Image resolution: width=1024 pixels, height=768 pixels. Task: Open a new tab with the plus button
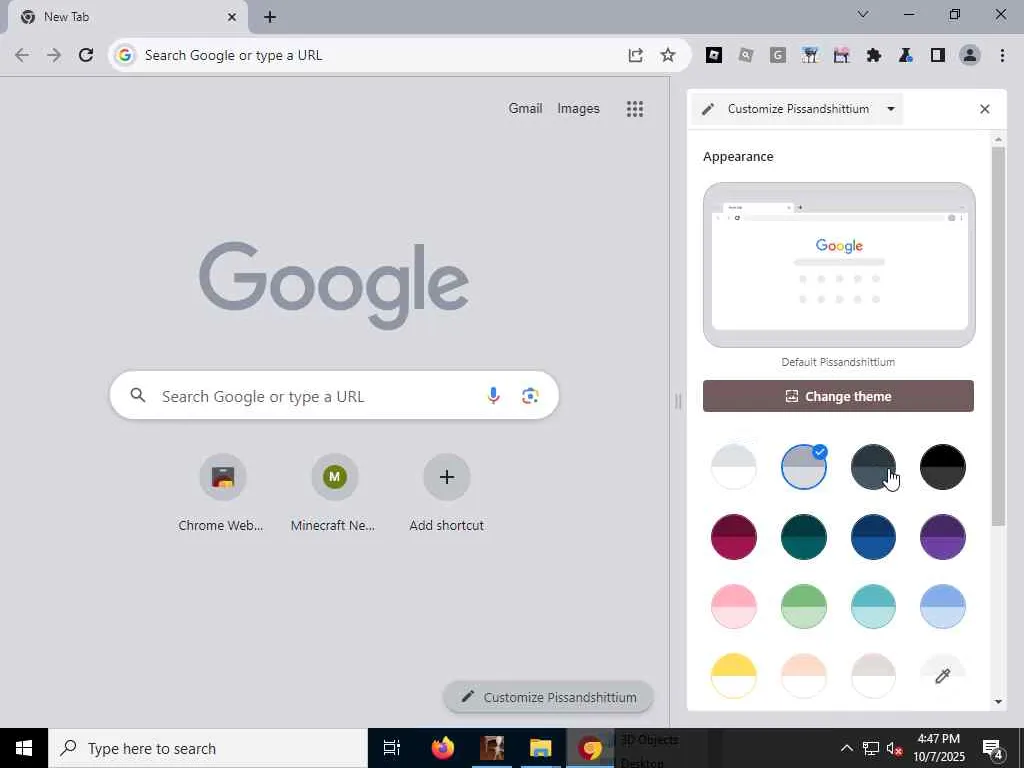point(270,17)
